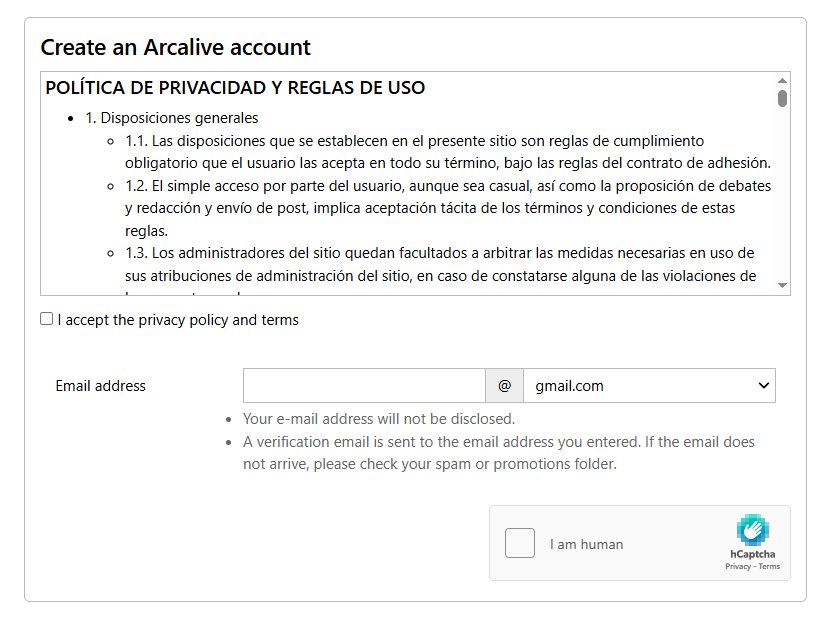This screenshot has height=619, width=829.
Task: Click the hCaptcha hand logo icon
Action: (752, 530)
